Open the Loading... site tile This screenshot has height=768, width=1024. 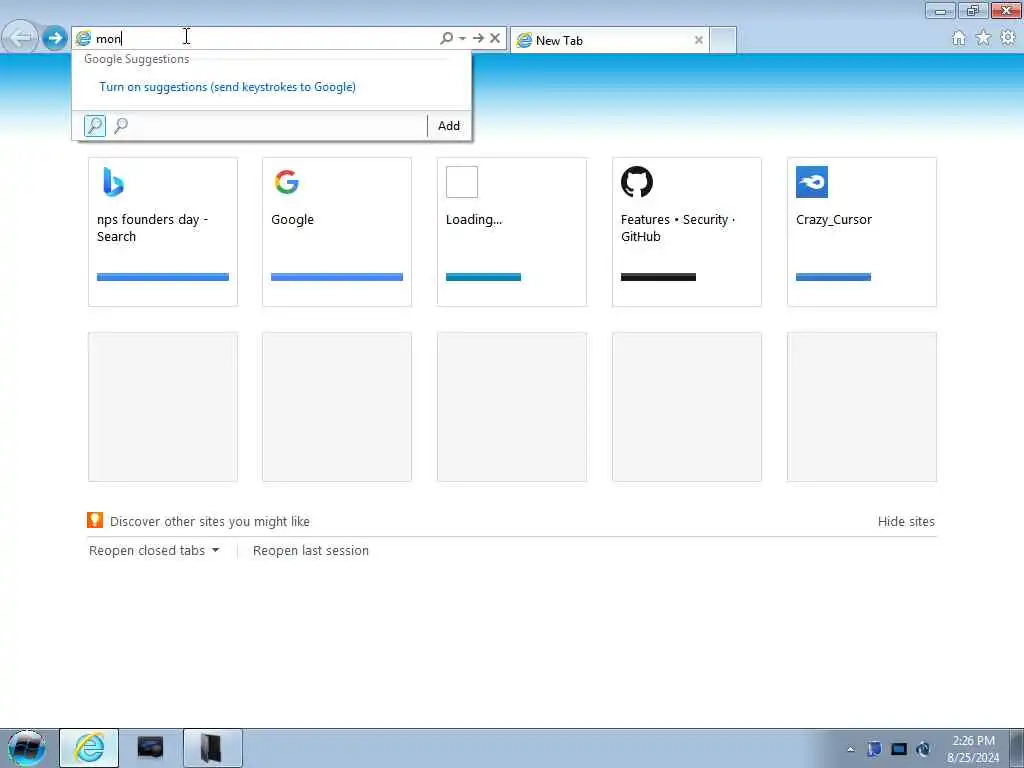point(512,232)
